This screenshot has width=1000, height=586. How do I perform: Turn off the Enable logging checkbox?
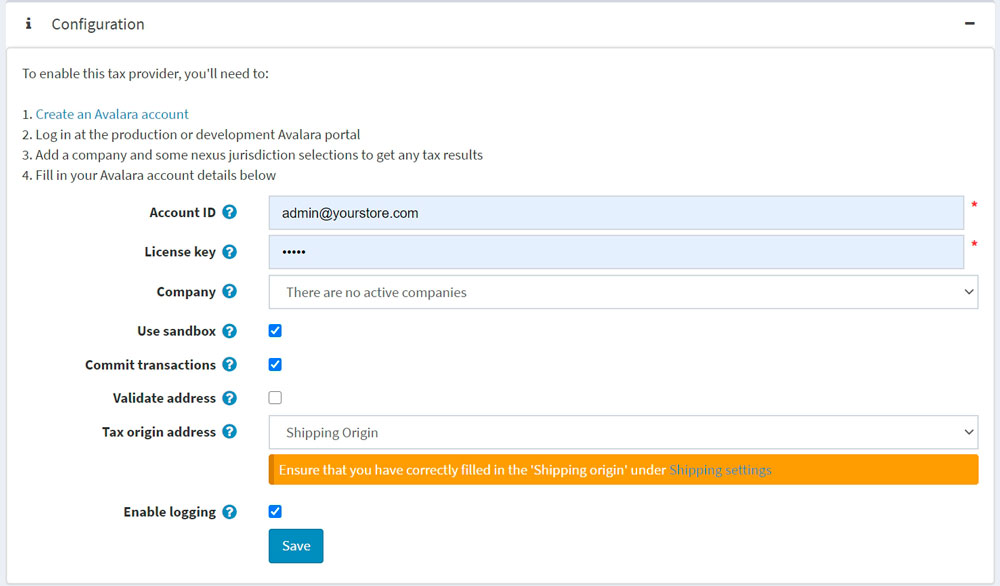coord(275,512)
